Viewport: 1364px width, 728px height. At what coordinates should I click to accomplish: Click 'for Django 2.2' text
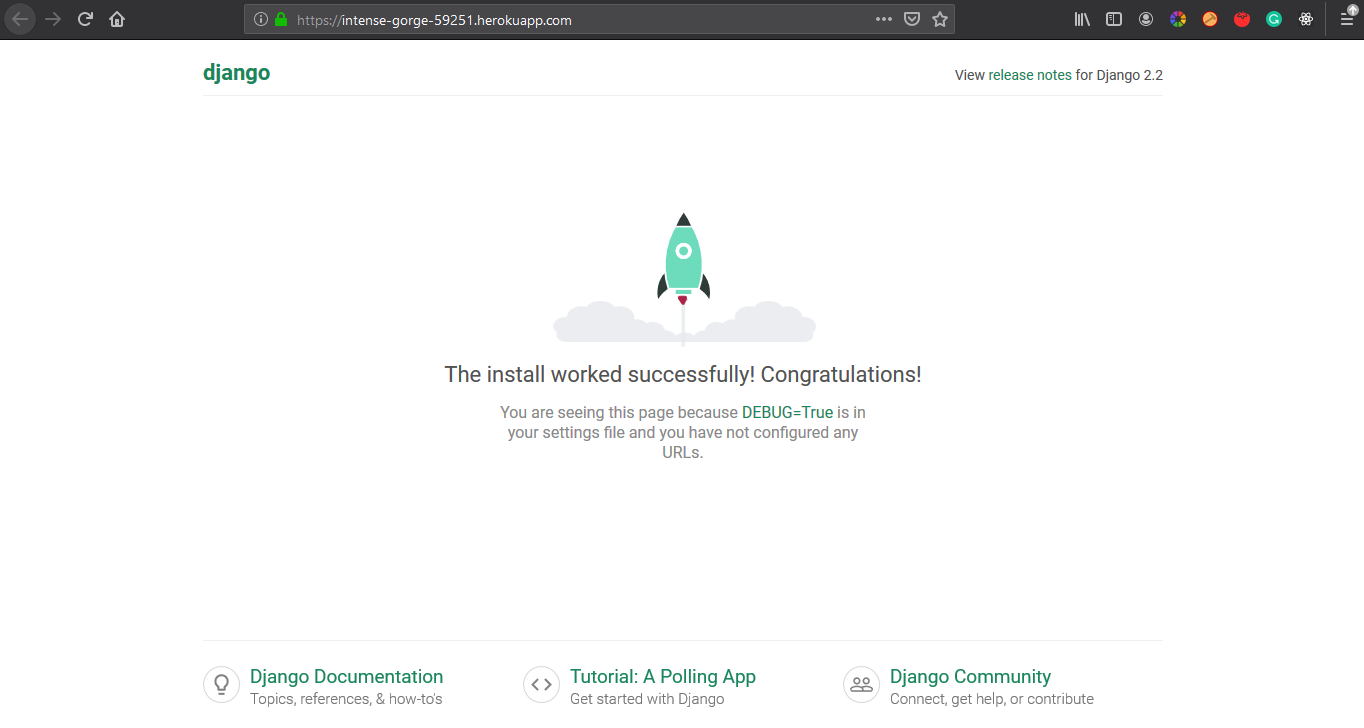pos(1119,75)
